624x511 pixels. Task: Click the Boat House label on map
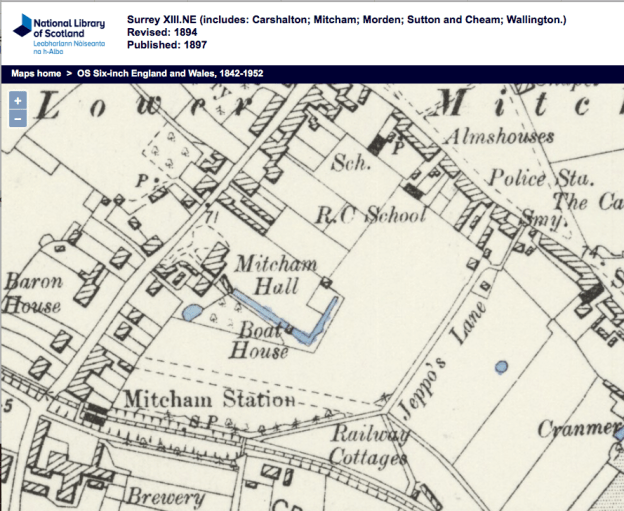(262, 340)
